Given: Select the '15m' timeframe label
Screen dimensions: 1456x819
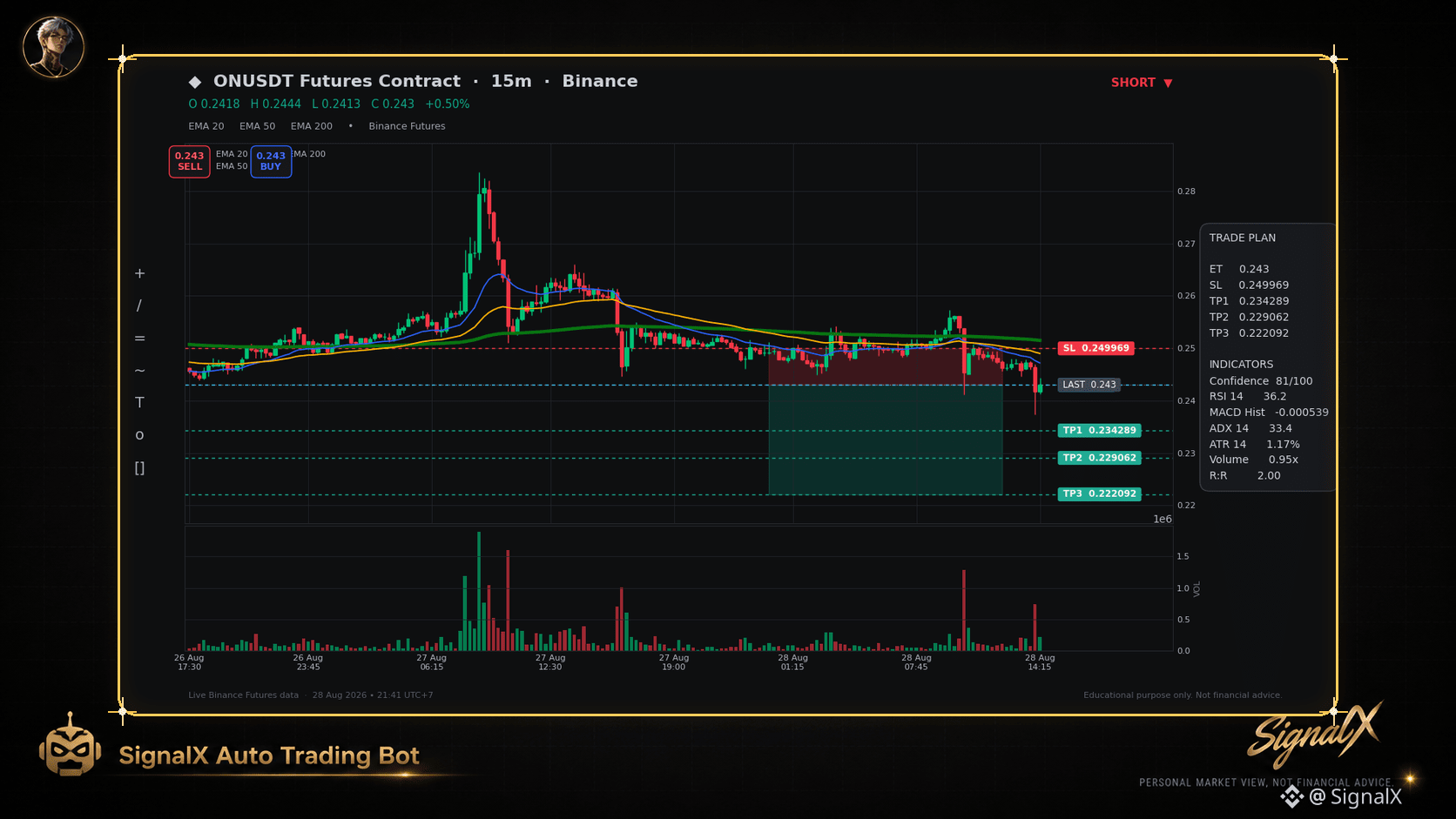Looking at the screenshot, I should click(511, 81).
